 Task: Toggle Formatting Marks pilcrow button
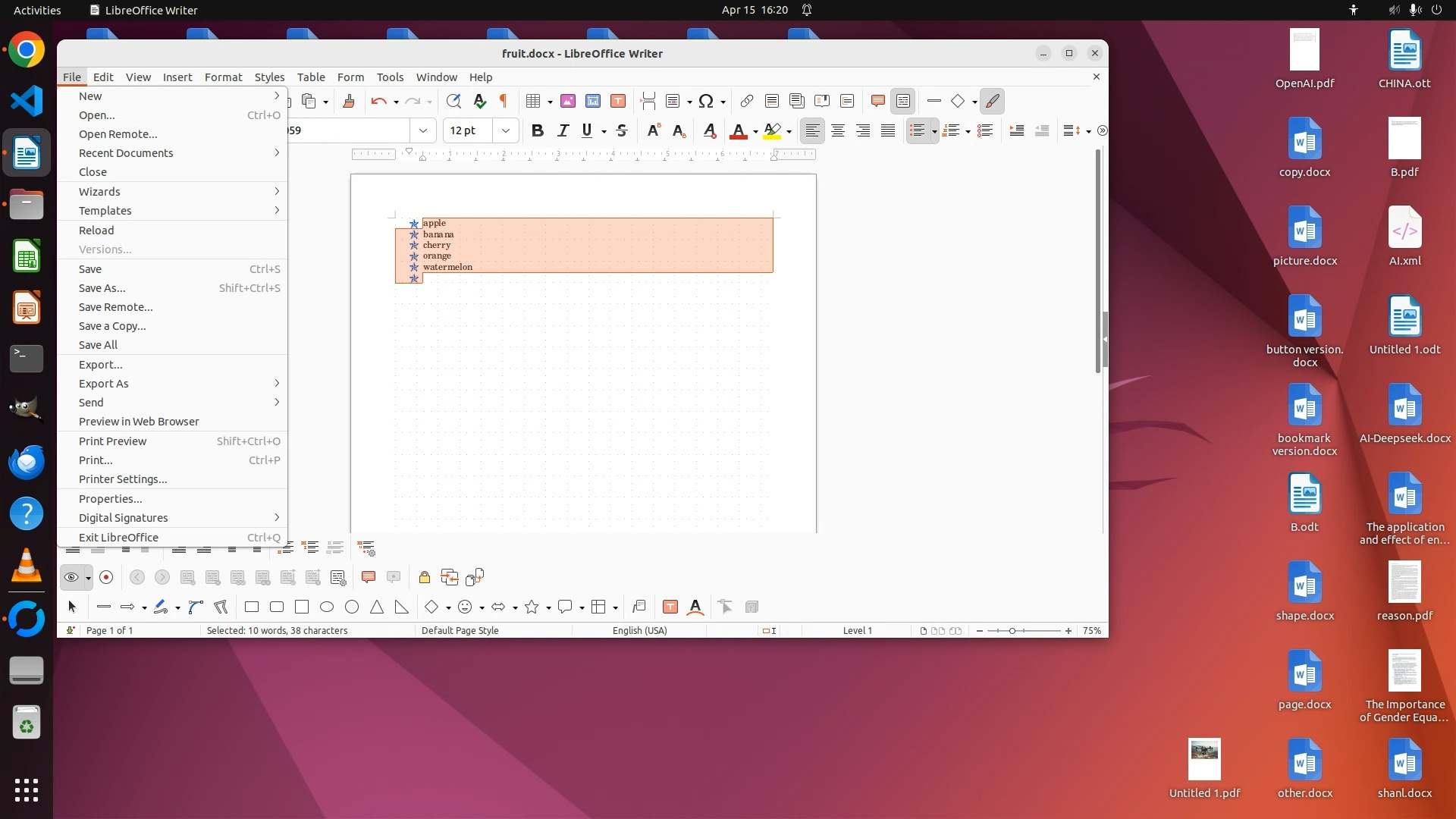click(x=504, y=101)
